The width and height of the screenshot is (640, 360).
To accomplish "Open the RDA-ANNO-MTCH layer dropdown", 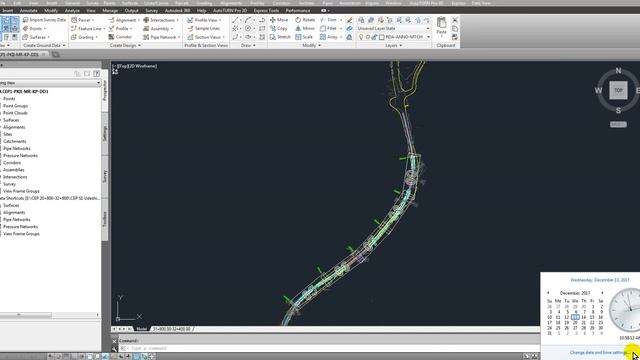I will click(394, 37).
